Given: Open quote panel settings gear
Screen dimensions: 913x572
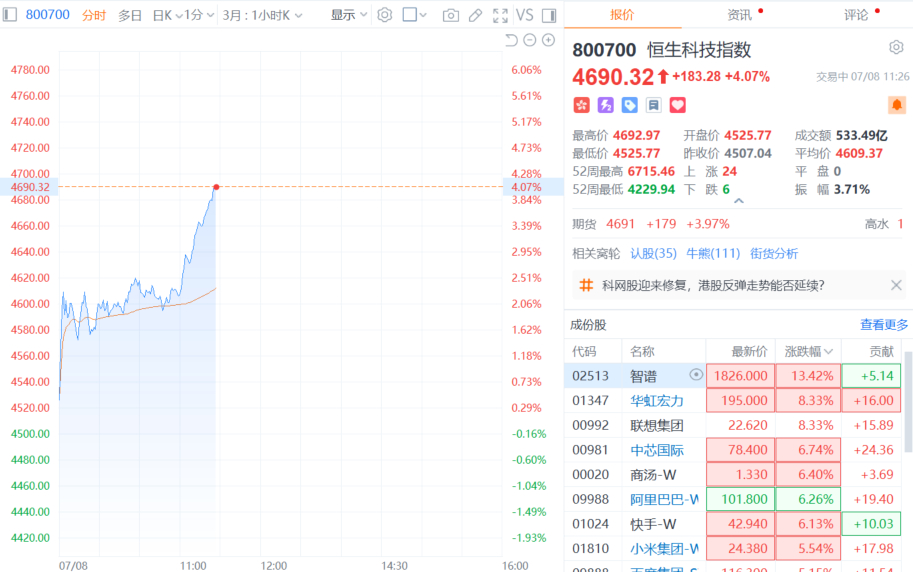Looking at the screenshot, I should tap(896, 47).
